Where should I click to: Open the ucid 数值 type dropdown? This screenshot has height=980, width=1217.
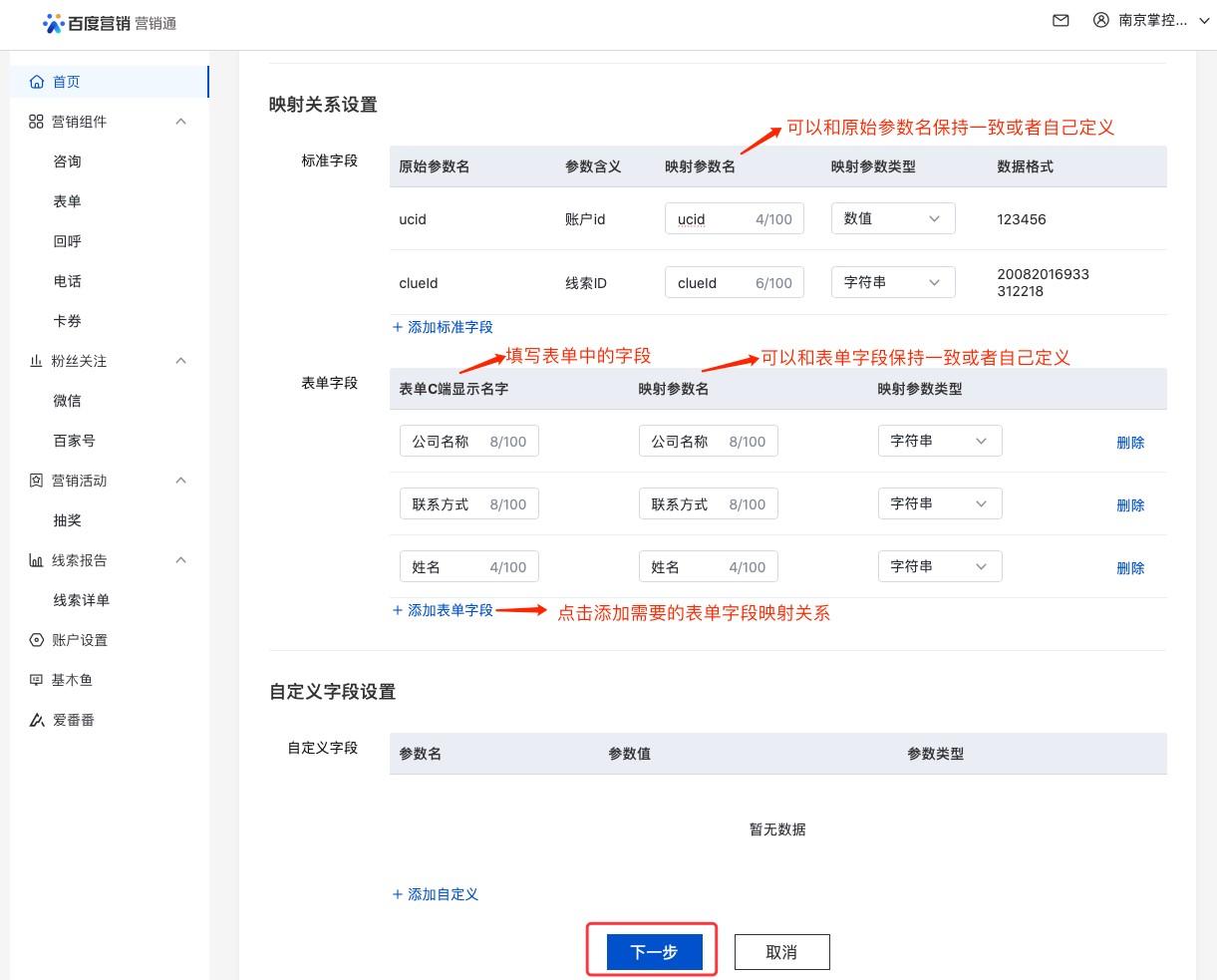[892, 219]
